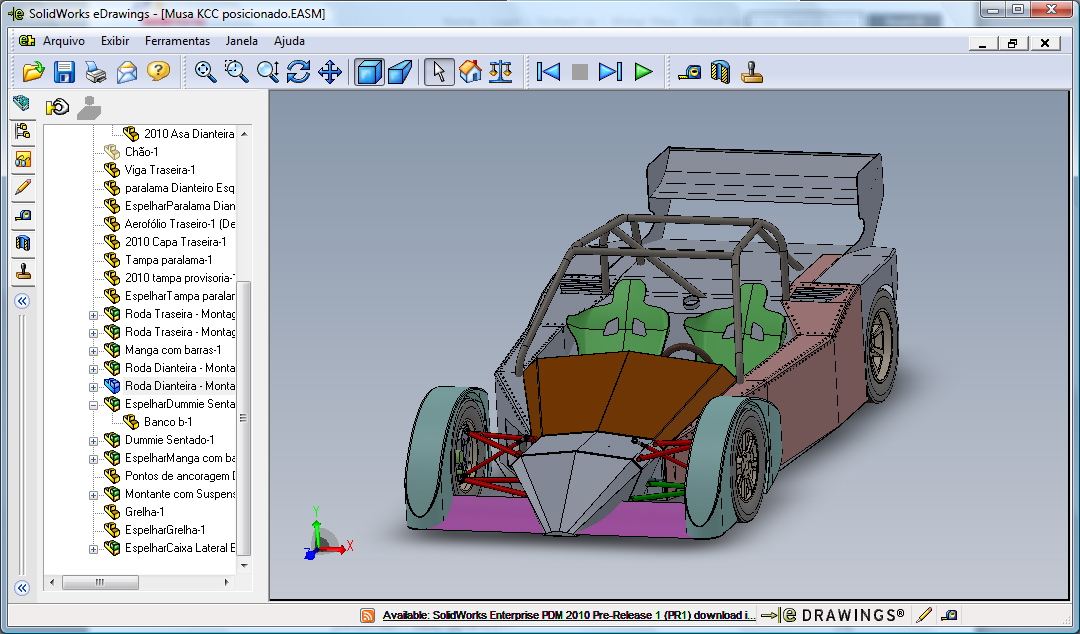1080x634 pixels.
Task: Save the document with the floppy disk icon
Action: click(65, 72)
